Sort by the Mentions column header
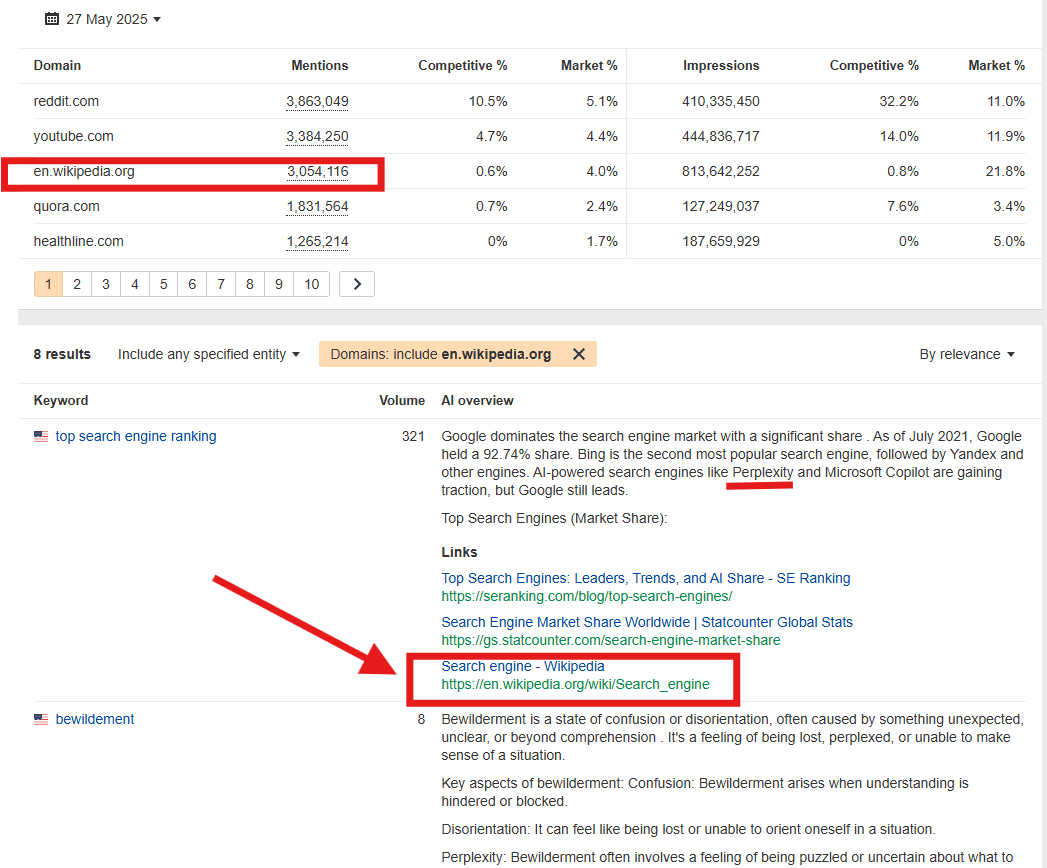This screenshot has width=1047, height=868. [x=319, y=65]
